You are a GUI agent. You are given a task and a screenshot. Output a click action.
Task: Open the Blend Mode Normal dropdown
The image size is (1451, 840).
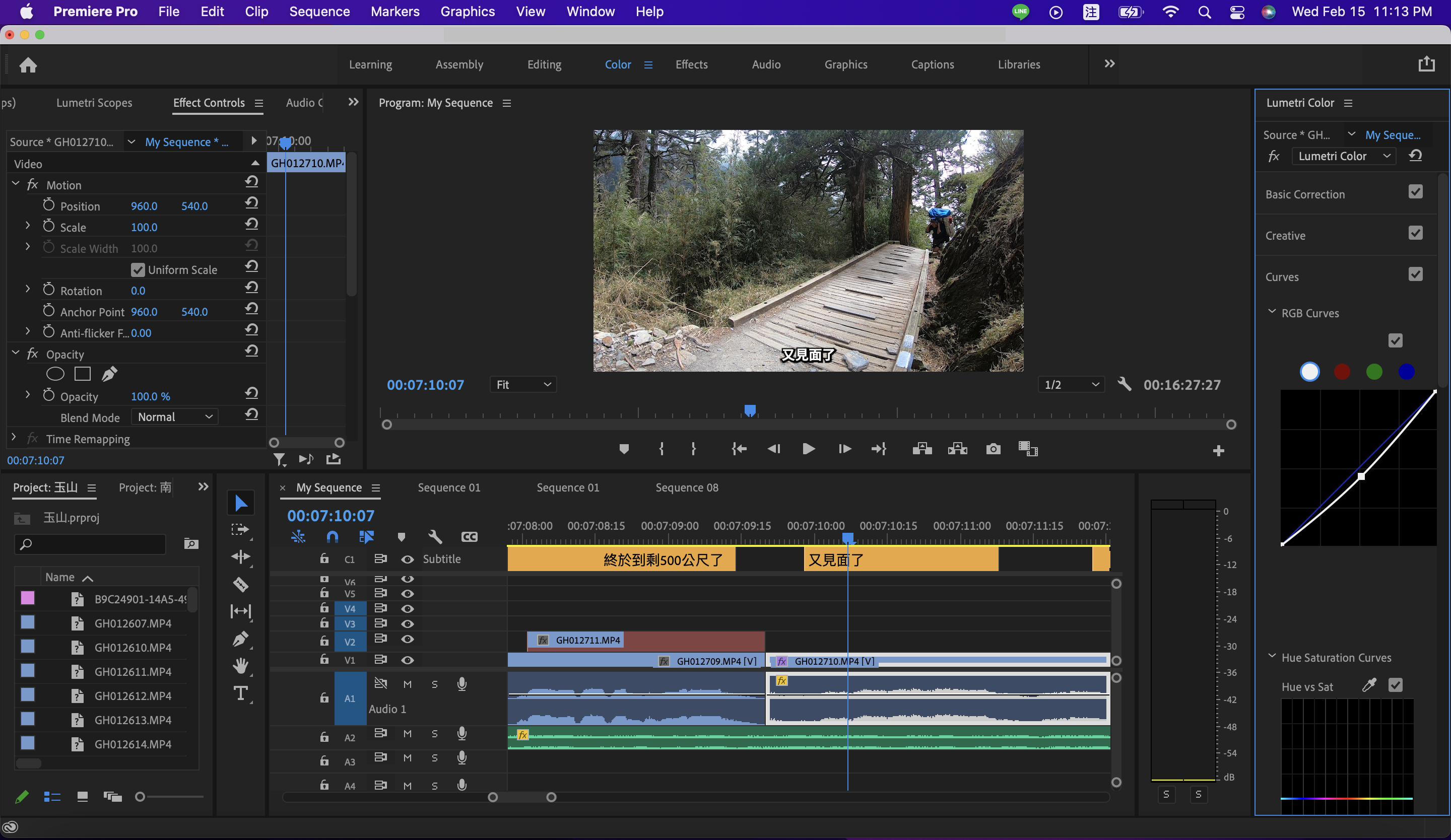coord(174,417)
